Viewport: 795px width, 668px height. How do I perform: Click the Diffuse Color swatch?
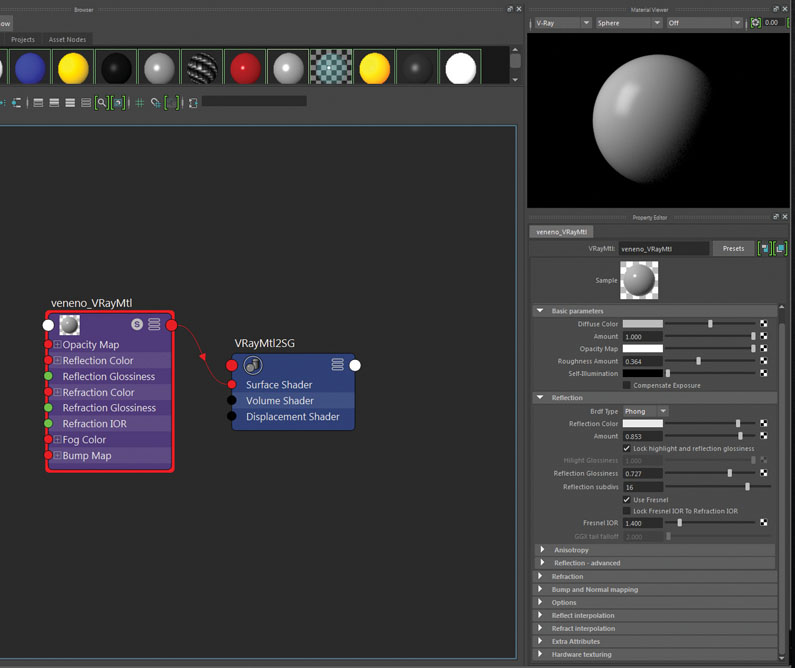click(642, 323)
